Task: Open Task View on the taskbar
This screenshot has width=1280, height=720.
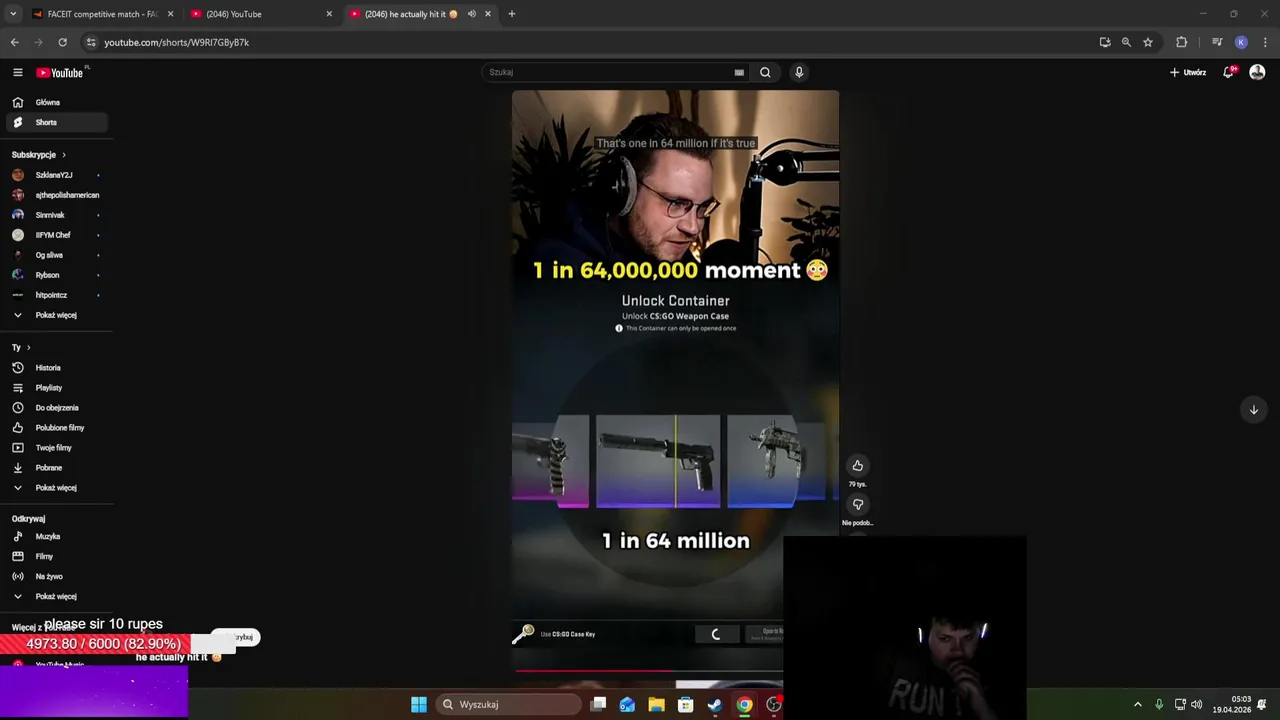Action: 598,704
